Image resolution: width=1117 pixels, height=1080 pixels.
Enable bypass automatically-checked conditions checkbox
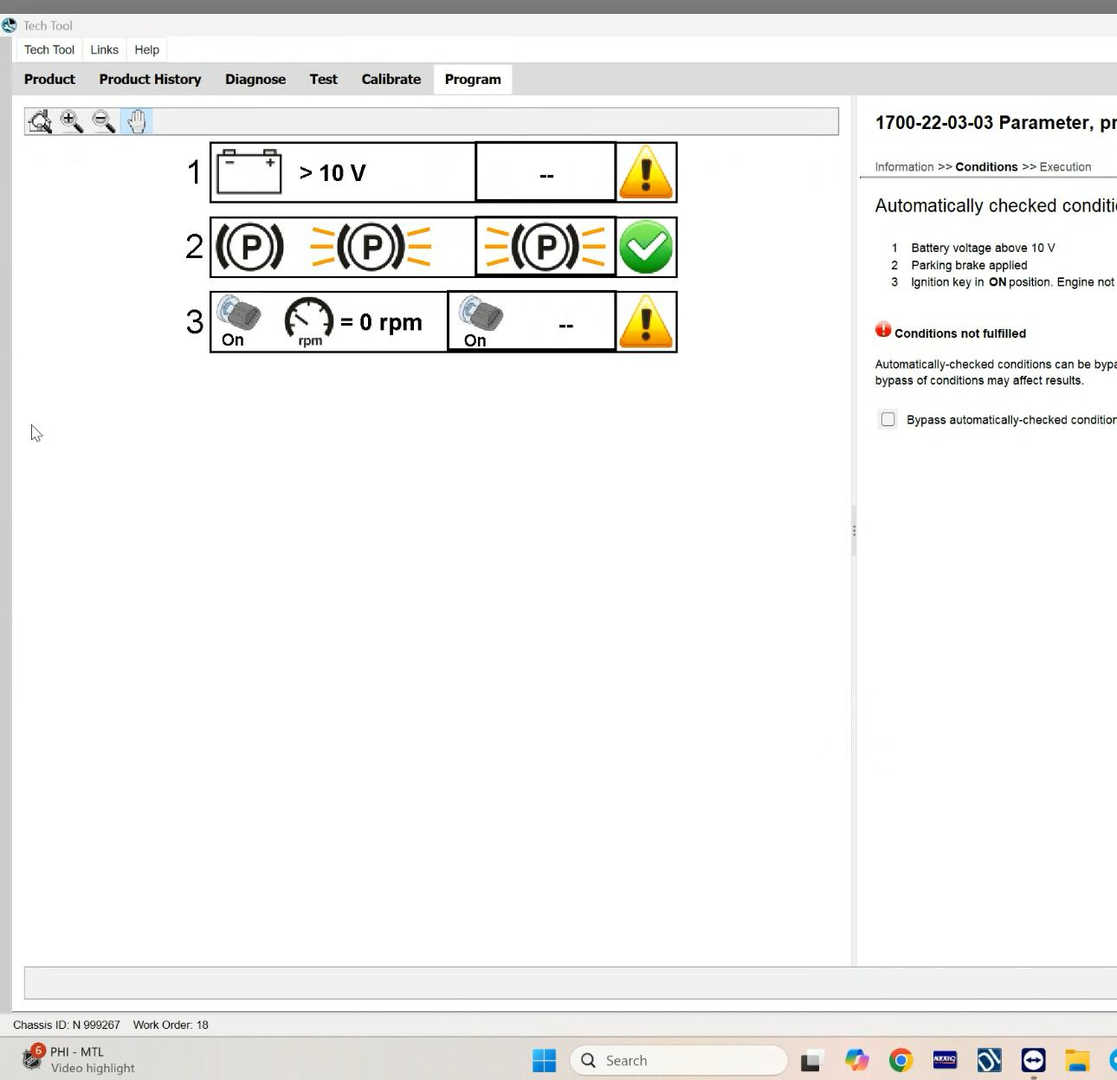coord(888,420)
